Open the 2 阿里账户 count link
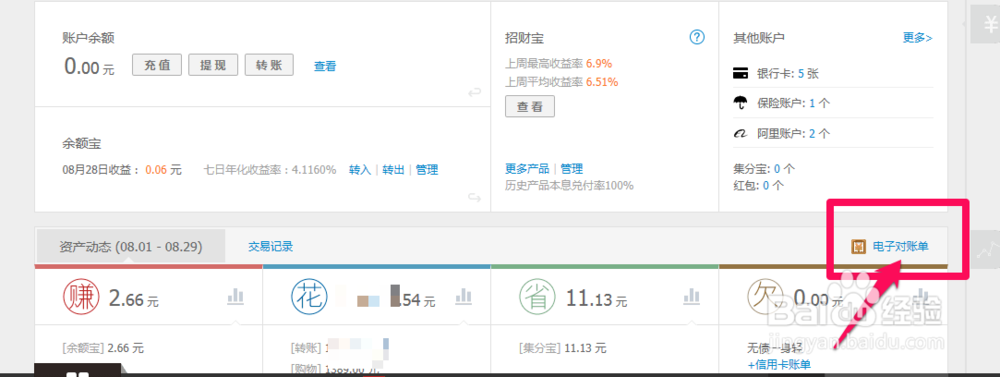The image size is (1000, 377). pos(812,134)
